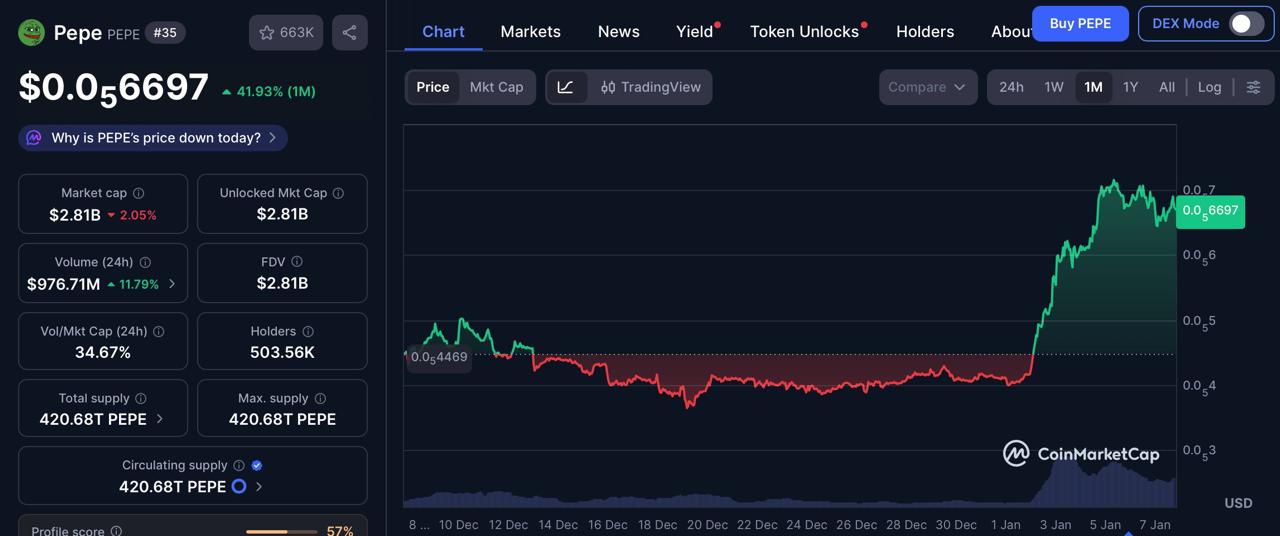Image resolution: width=1280 pixels, height=536 pixels.
Task: Add Pepe to watchlist via star button
Action: (x=286, y=33)
